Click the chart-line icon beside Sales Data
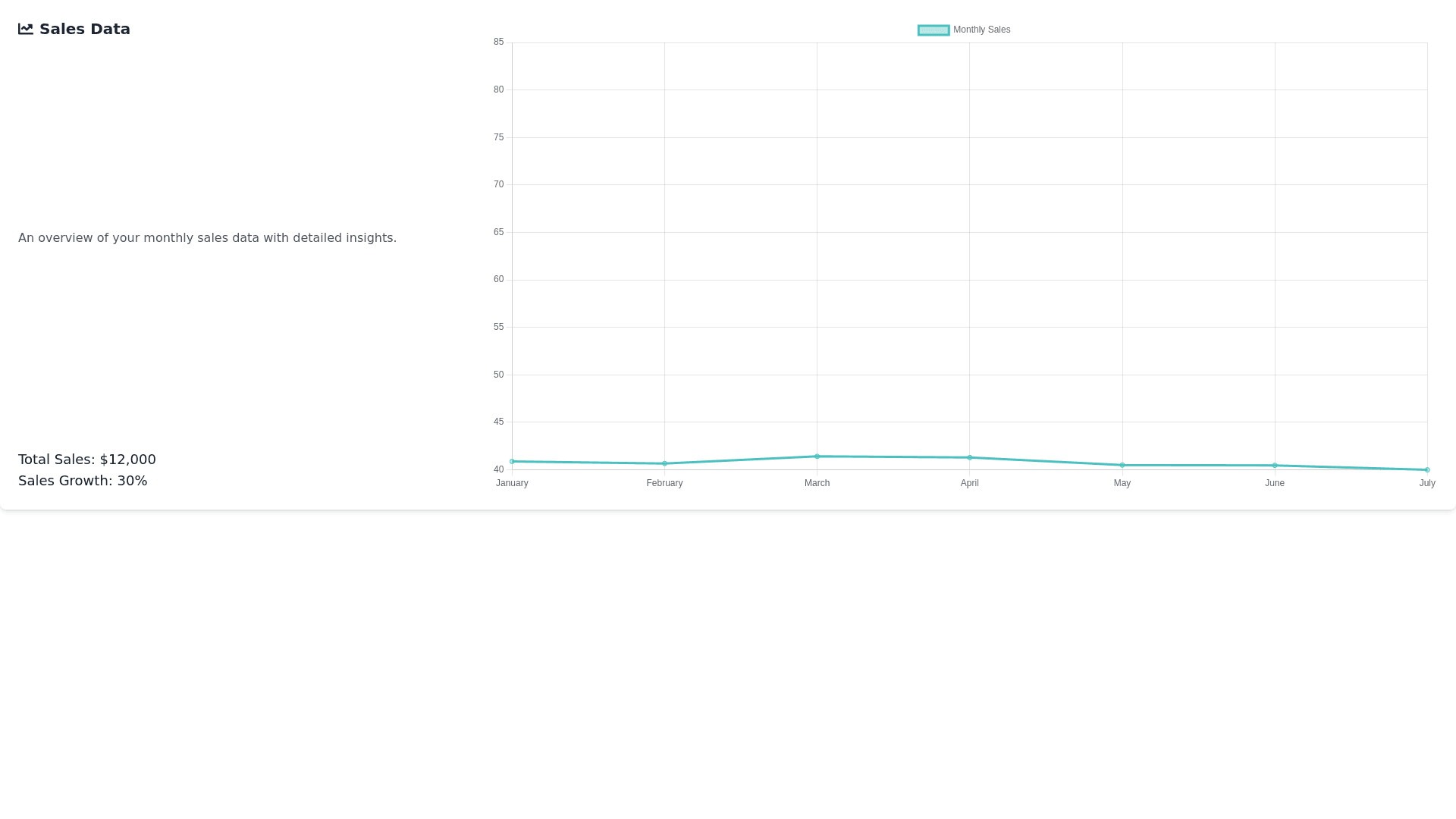The image size is (1456, 819). [26, 29]
